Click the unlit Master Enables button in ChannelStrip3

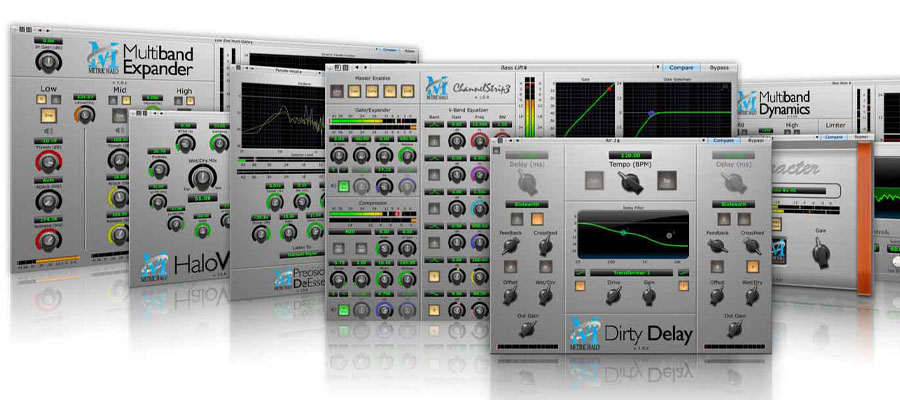click(337, 91)
